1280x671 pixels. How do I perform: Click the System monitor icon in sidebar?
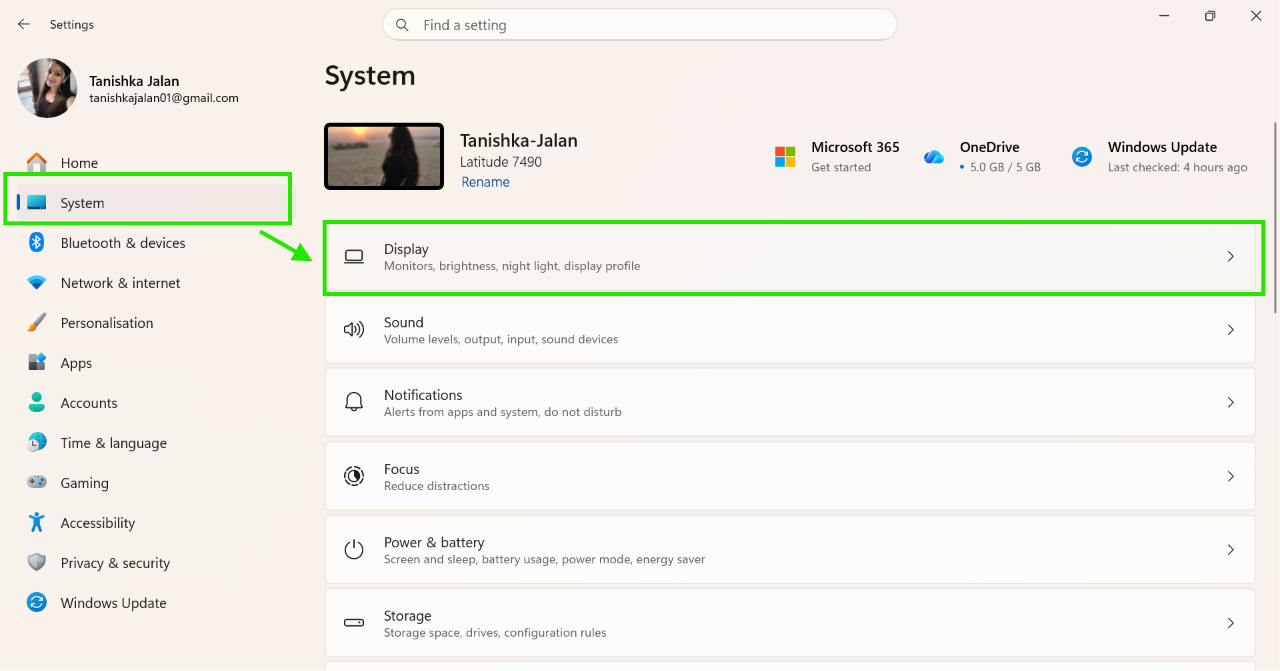pyautogui.click(x=37, y=203)
